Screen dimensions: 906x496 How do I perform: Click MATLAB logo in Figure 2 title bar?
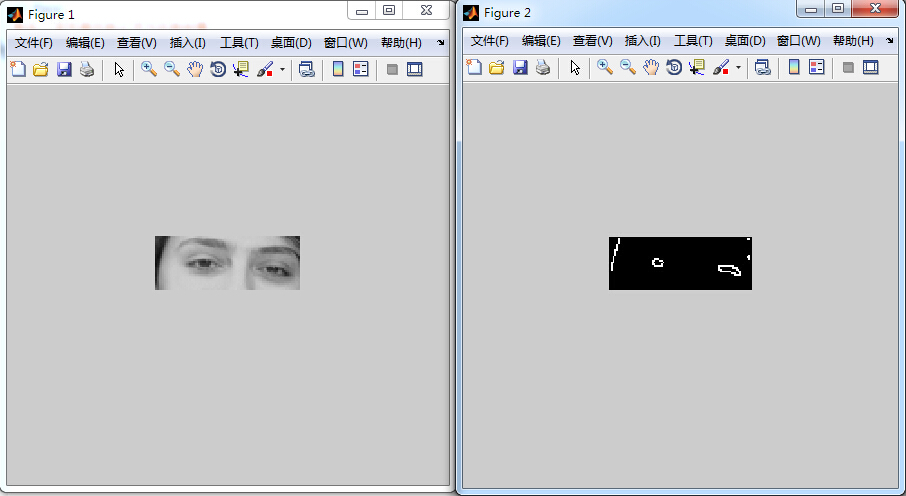click(471, 12)
